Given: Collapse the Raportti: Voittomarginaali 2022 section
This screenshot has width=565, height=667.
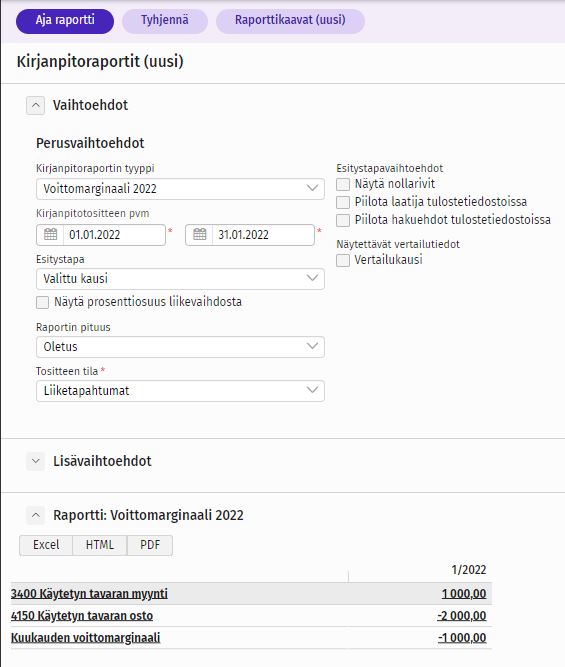Looking at the screenshot, I should (35, 515).
